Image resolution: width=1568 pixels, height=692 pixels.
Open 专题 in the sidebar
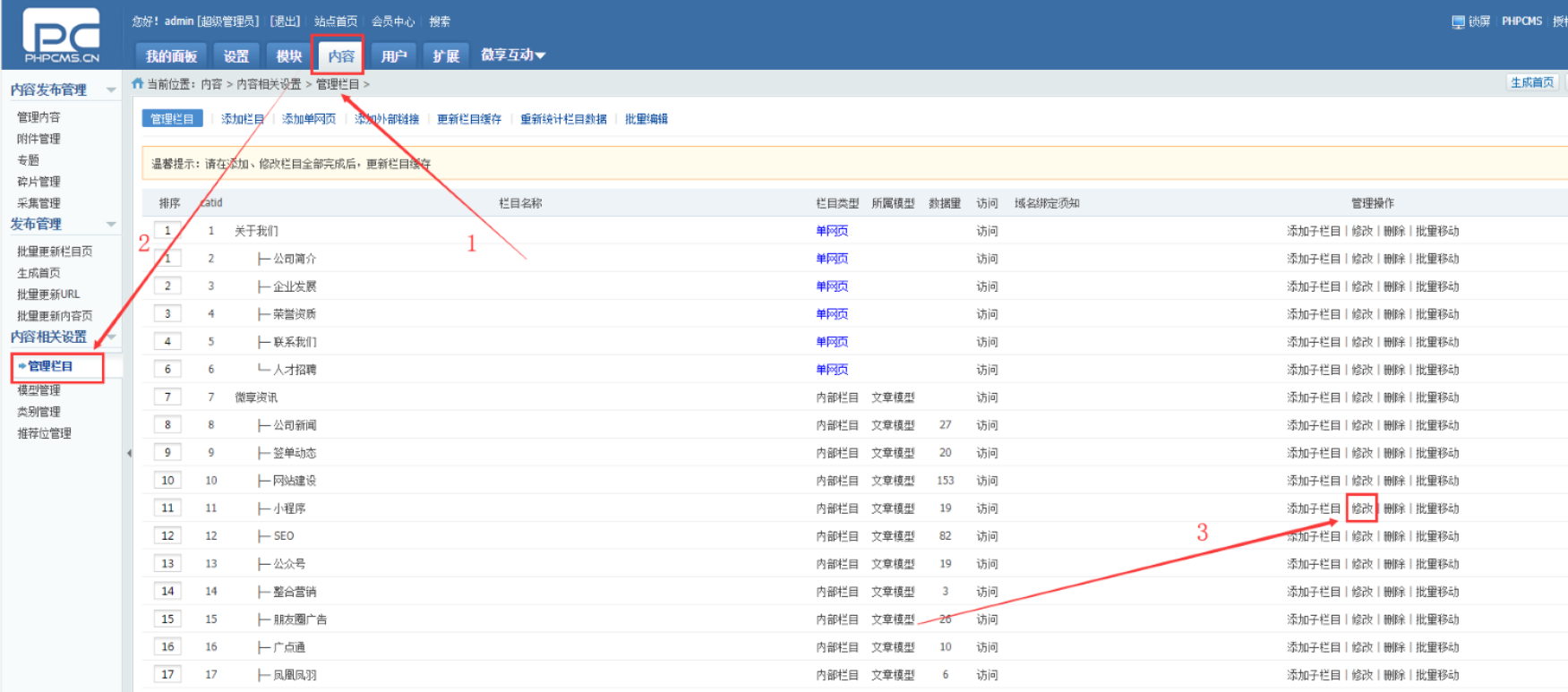point(28,160)
